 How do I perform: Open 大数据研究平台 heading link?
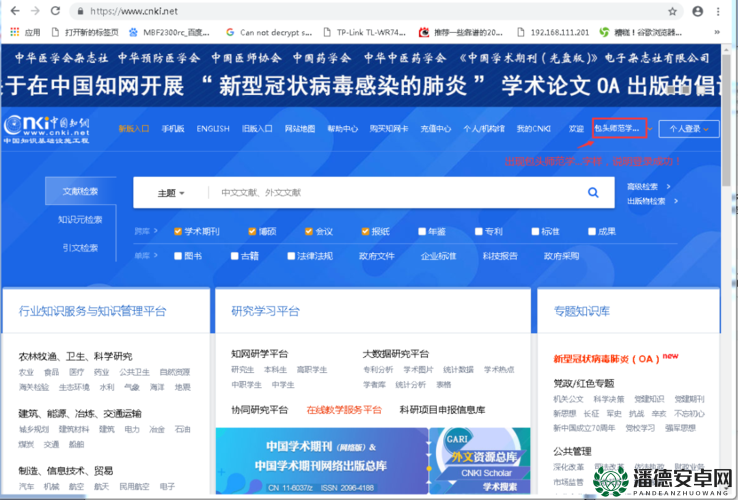(x=396, y=354)
